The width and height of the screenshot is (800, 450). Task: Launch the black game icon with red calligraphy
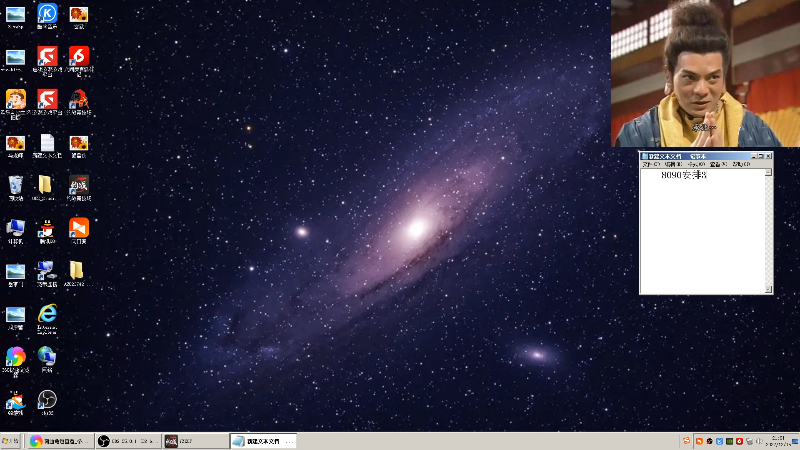pos(79,185)
